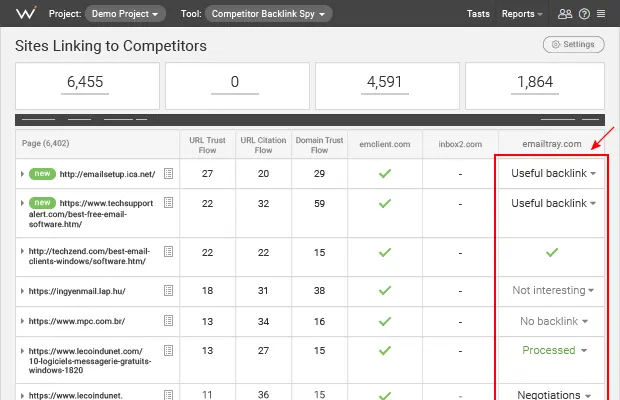Open the lecoindunet.com 10-logiciels link
This screenshot has height=400, width=620.
pyautogui.click(x=90, y=360)
